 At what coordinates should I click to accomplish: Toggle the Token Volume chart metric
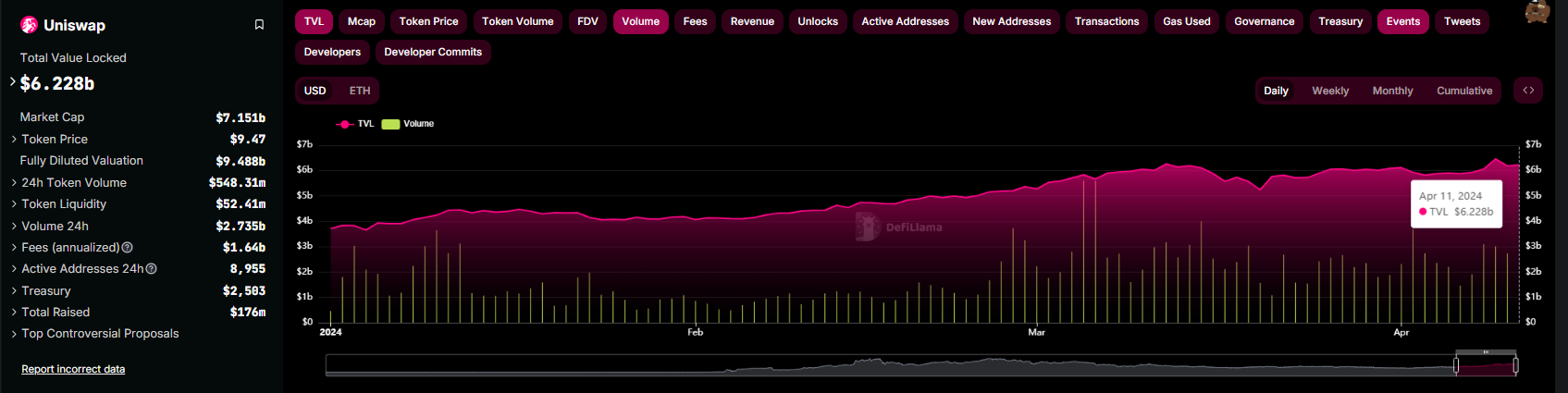pyautogui.click(x=518, y=21)
